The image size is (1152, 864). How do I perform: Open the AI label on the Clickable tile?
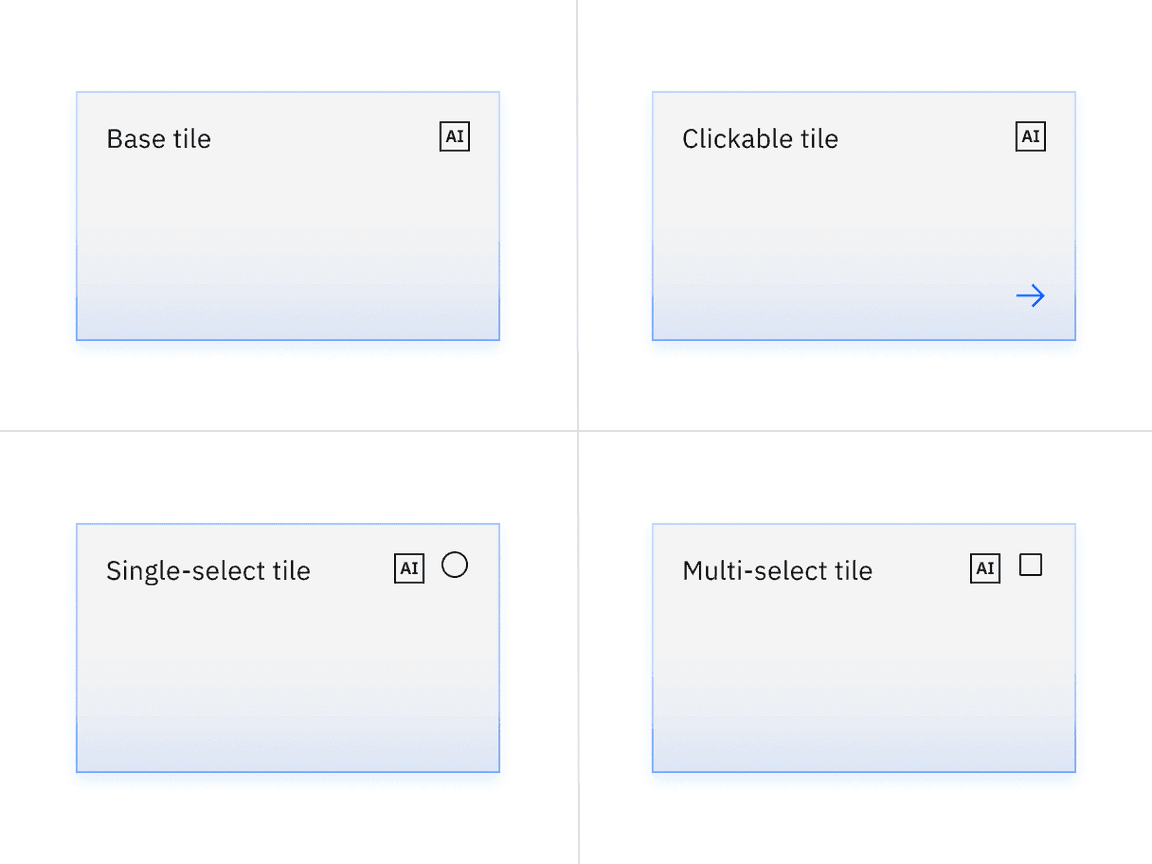(1030, 136)
